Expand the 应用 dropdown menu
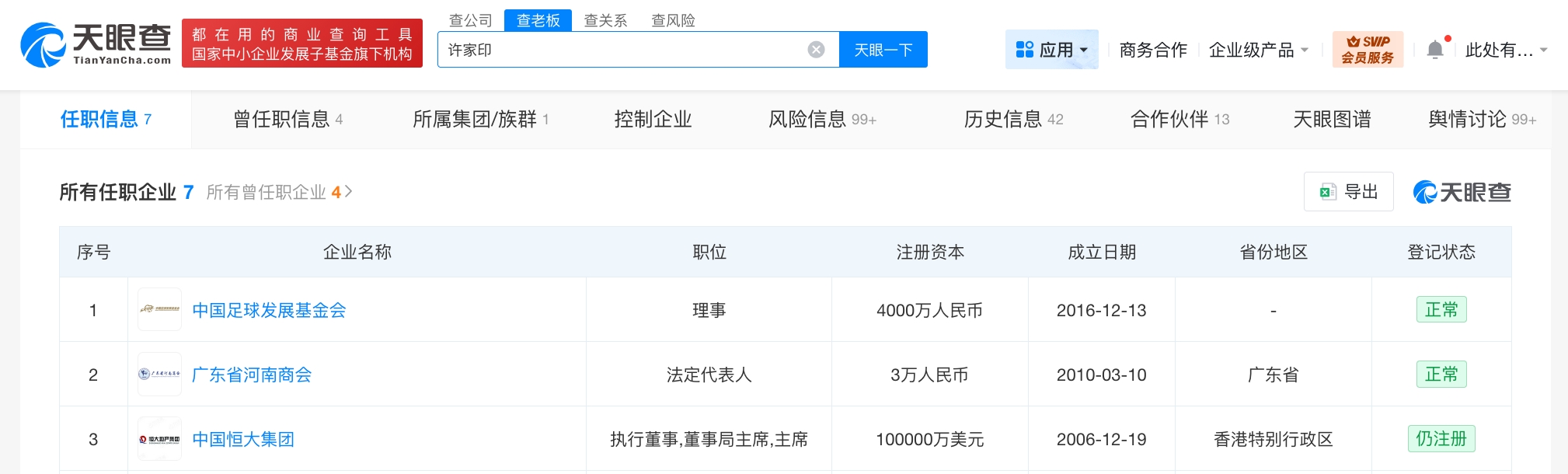The height and width of the screenshot is (474, 1568). tap(1051, 50)
